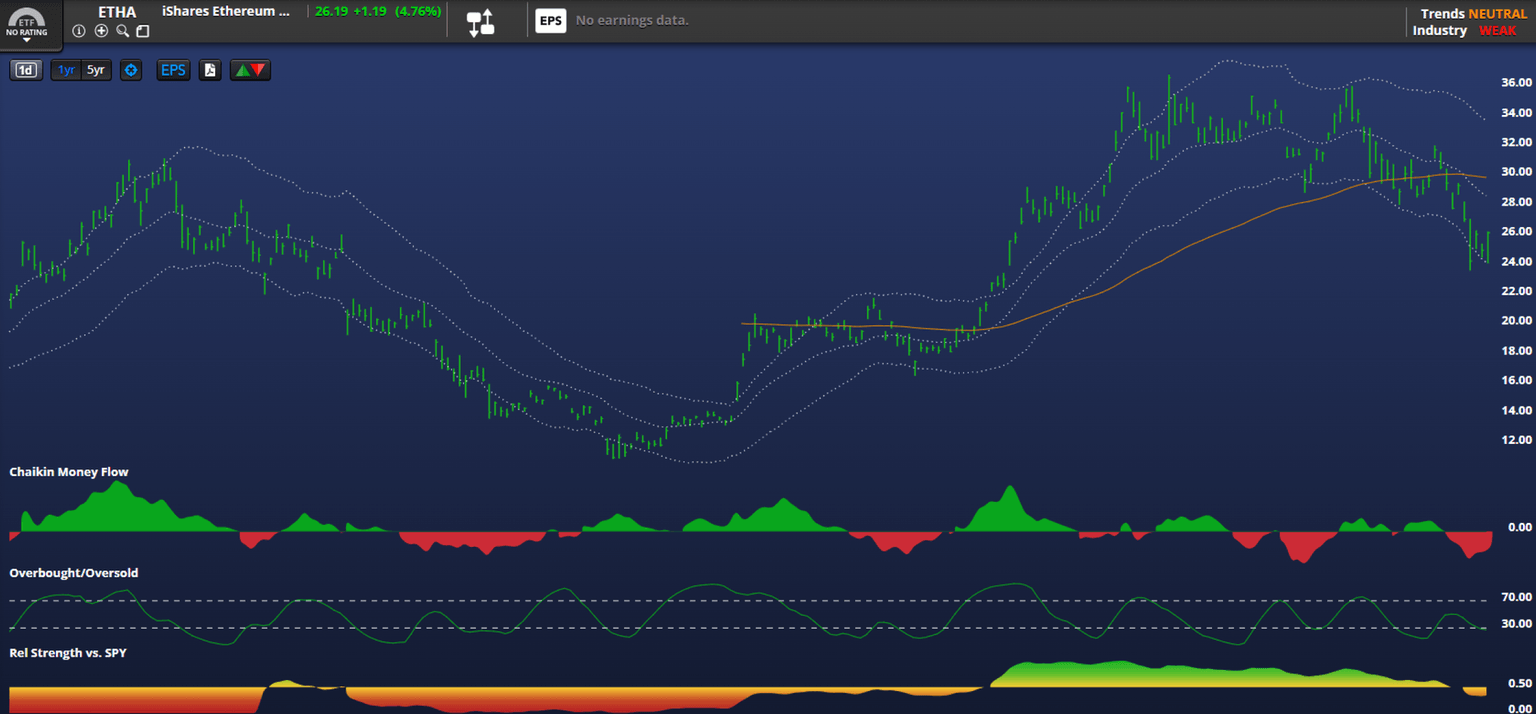Click the EPS badge next to the earnings message
Screen dimensions: 1536x714
coord(550,20)
